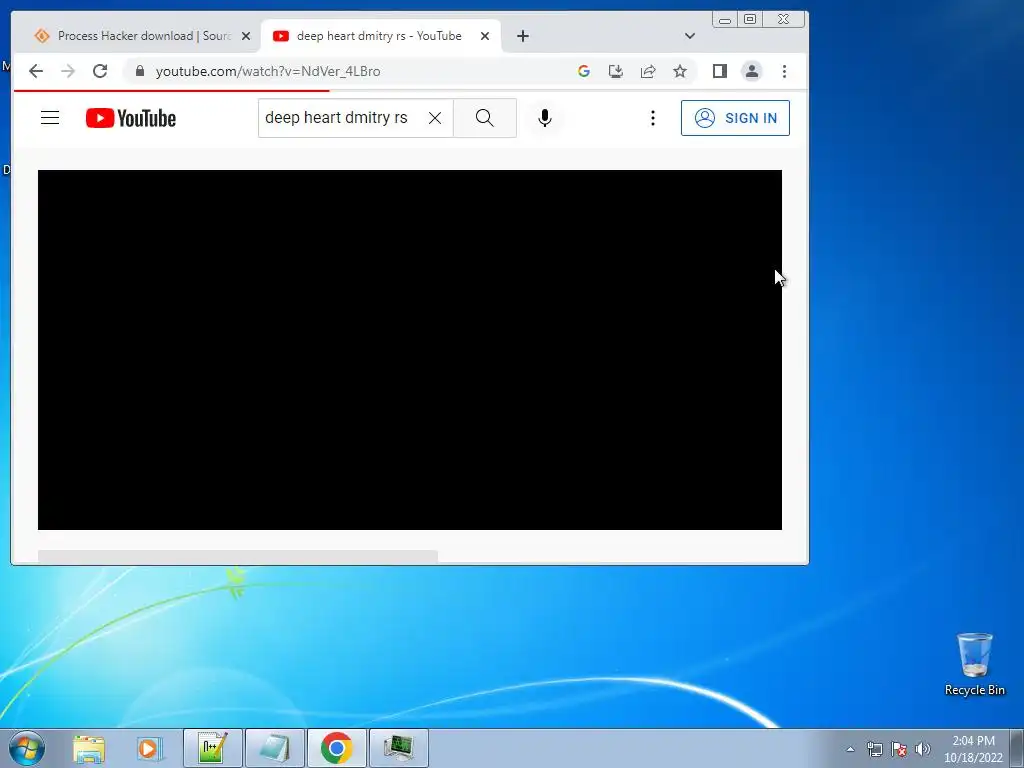
Task: Start voice search with the microphone
Action: (545, 118)
